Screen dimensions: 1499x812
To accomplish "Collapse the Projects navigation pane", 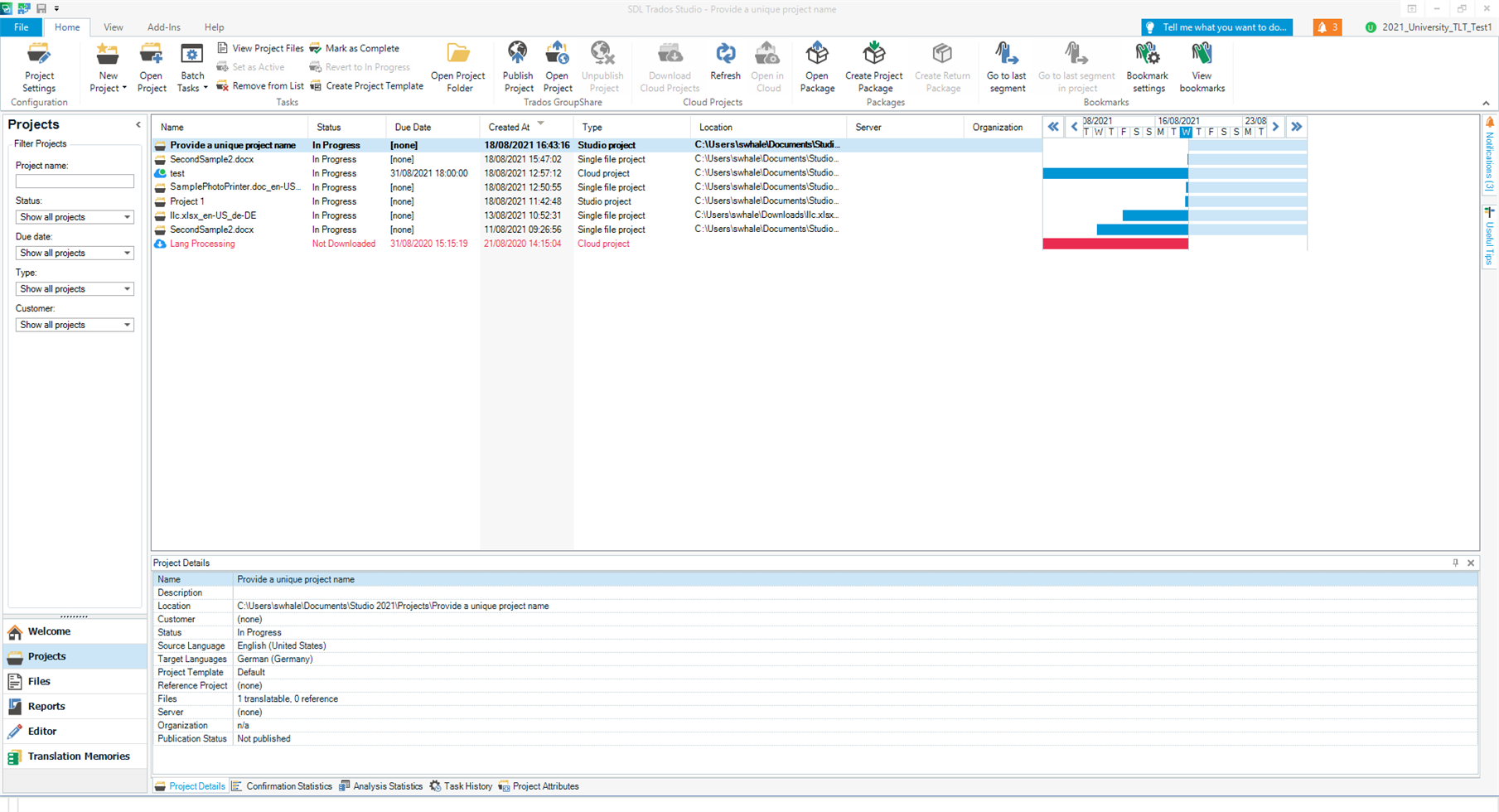I will [x=138, y=125].
